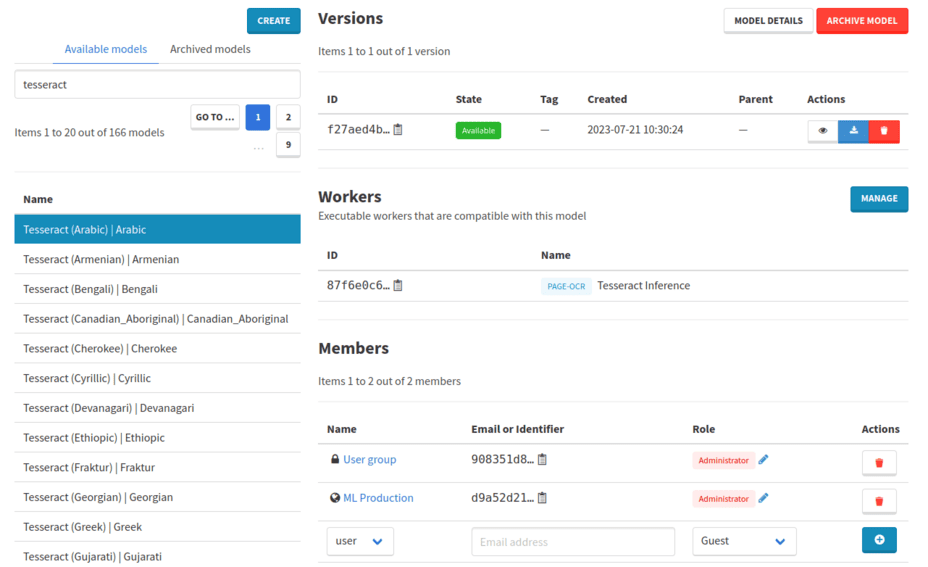Go to page 9 of models

click(288, 144)
